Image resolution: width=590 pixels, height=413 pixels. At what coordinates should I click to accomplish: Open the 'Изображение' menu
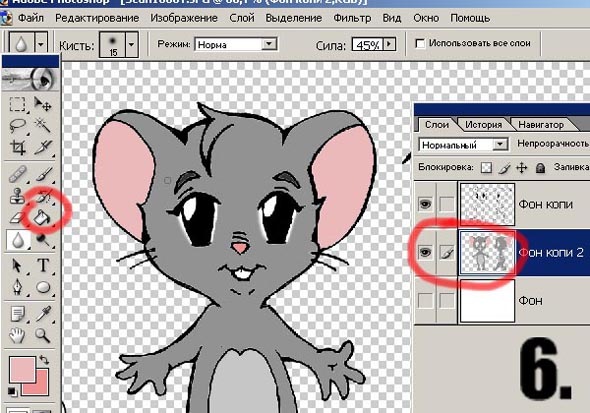click(184, 18)
